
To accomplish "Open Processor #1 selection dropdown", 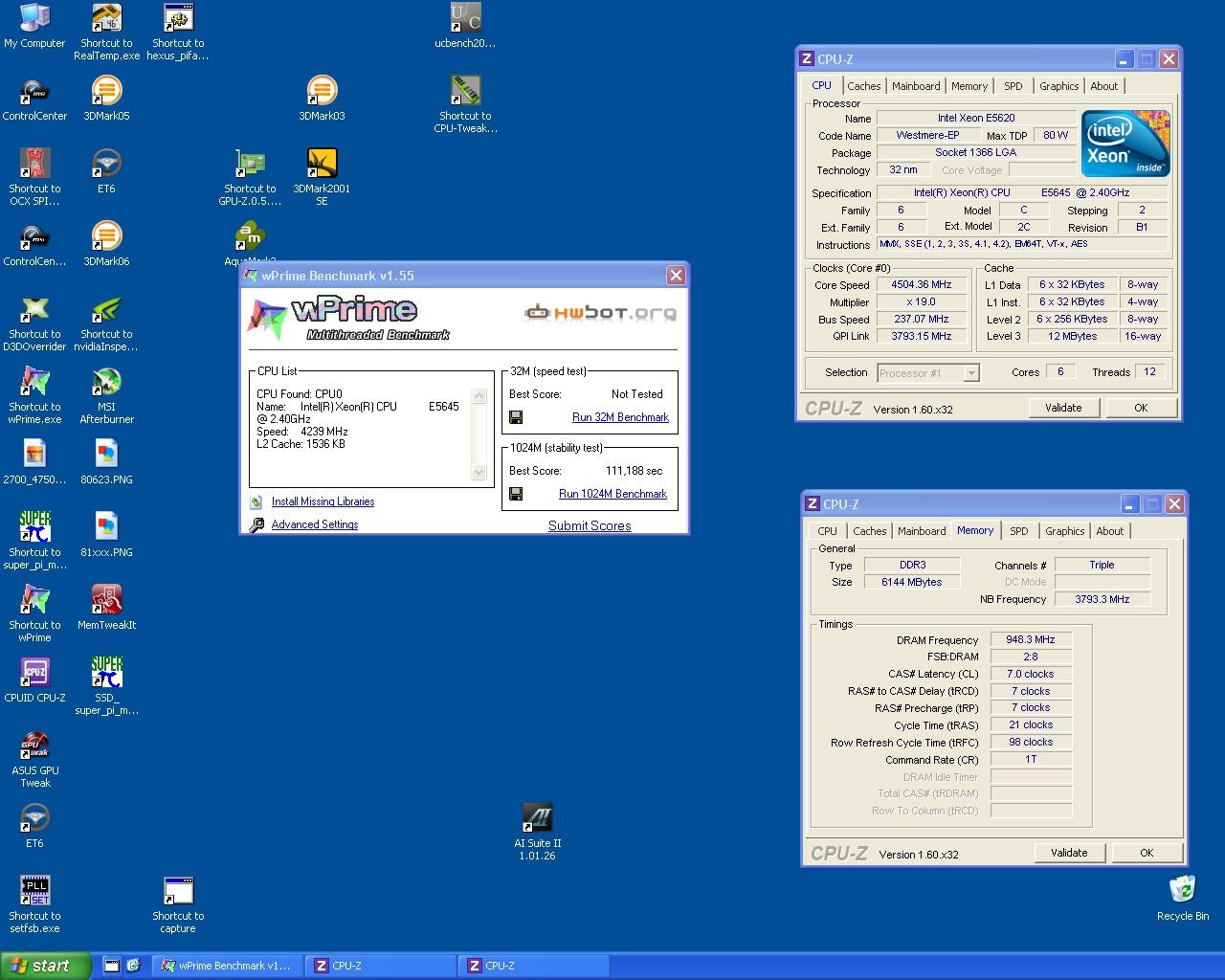I will tap(928, 373).
